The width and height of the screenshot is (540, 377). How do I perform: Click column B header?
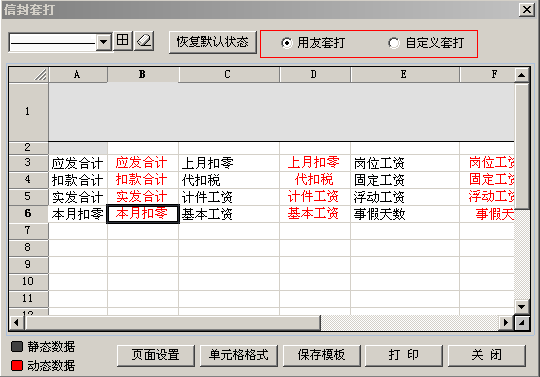pyautogui.click(x=143, y=74)
